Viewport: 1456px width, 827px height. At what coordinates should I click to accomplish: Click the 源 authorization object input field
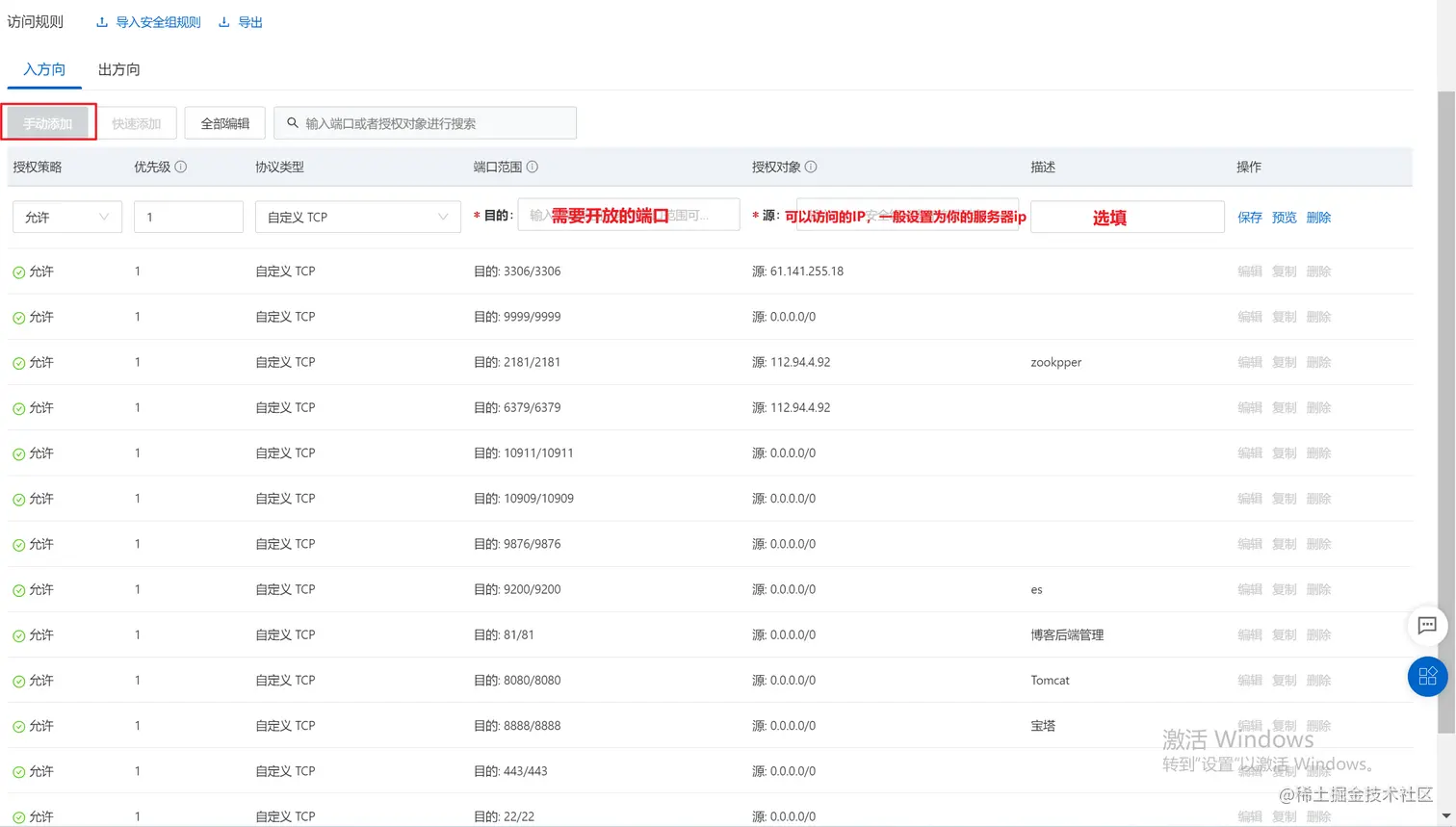pyautogui.click(x=907, y=215)
